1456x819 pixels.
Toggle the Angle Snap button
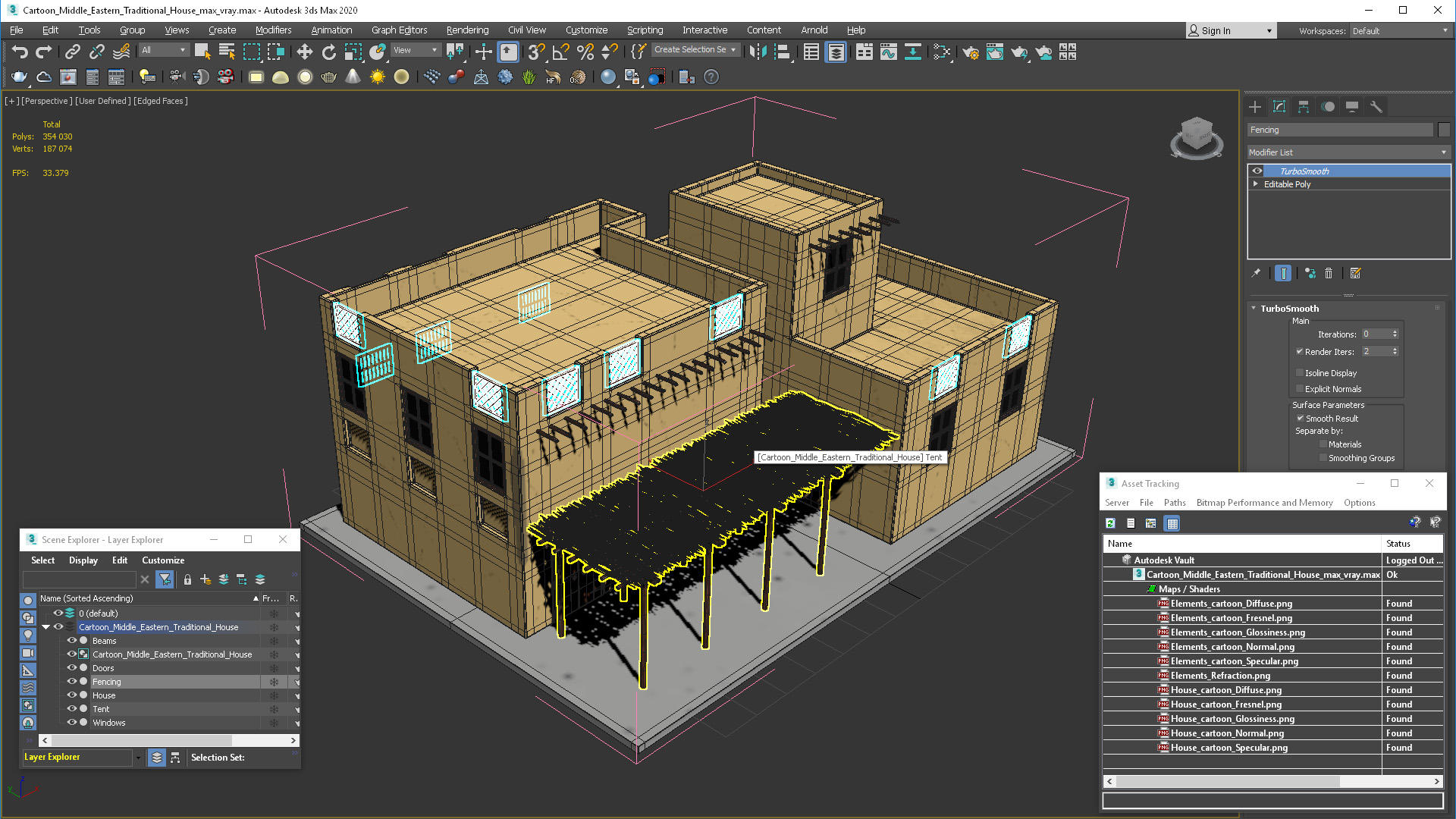pyautogui.click(x=560, y=52)
